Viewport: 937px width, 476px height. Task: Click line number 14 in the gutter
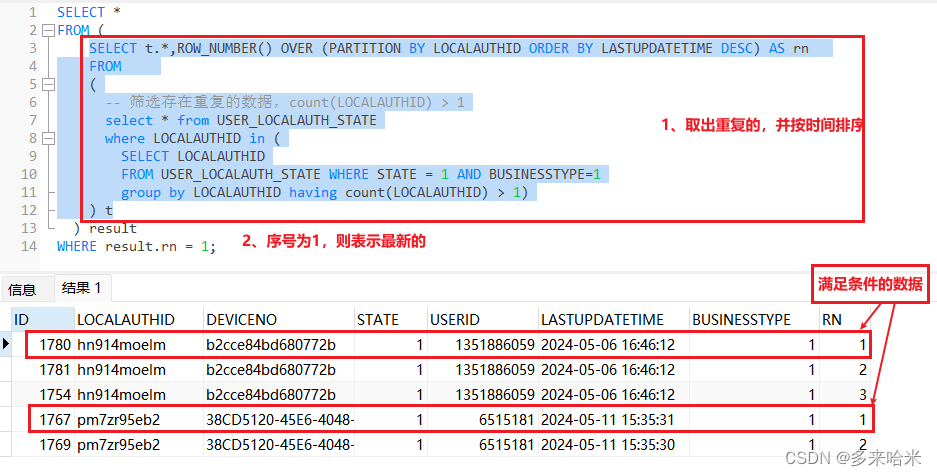29,247
